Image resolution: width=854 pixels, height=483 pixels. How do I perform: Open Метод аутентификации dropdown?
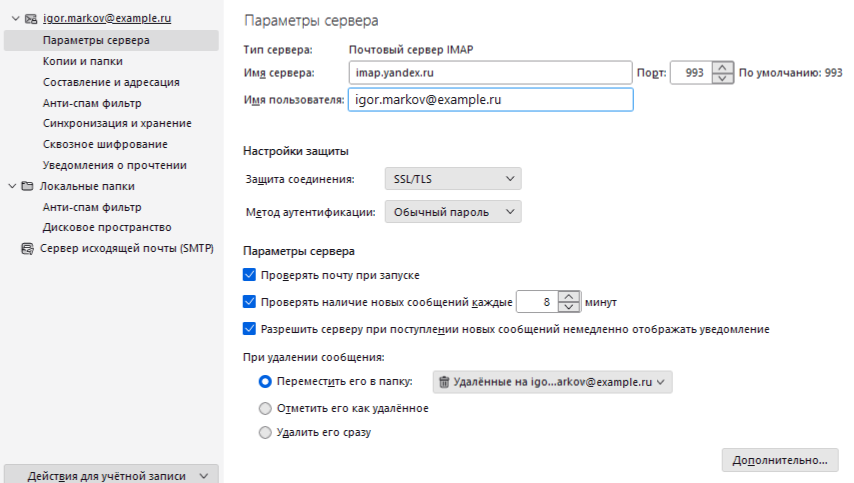pos(452,212)
